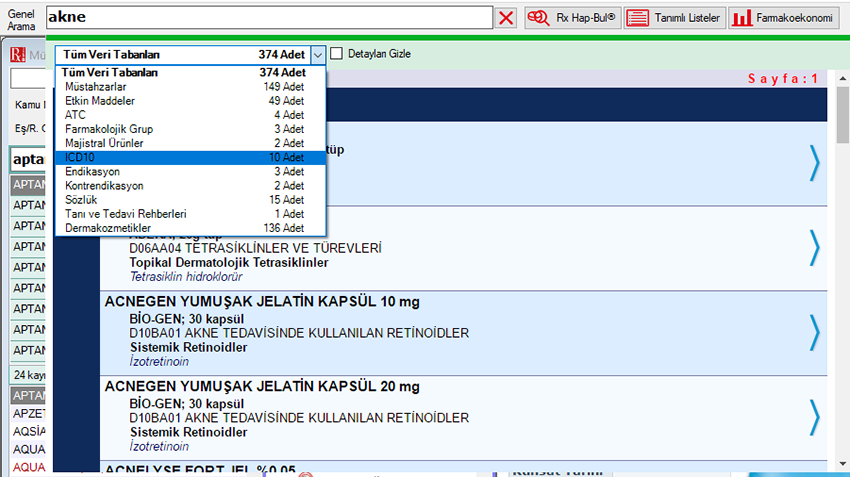Open the ACNEGEN 10 mg result arrow
The height and width of the screenshot is (477, 850).
[814, 331]
